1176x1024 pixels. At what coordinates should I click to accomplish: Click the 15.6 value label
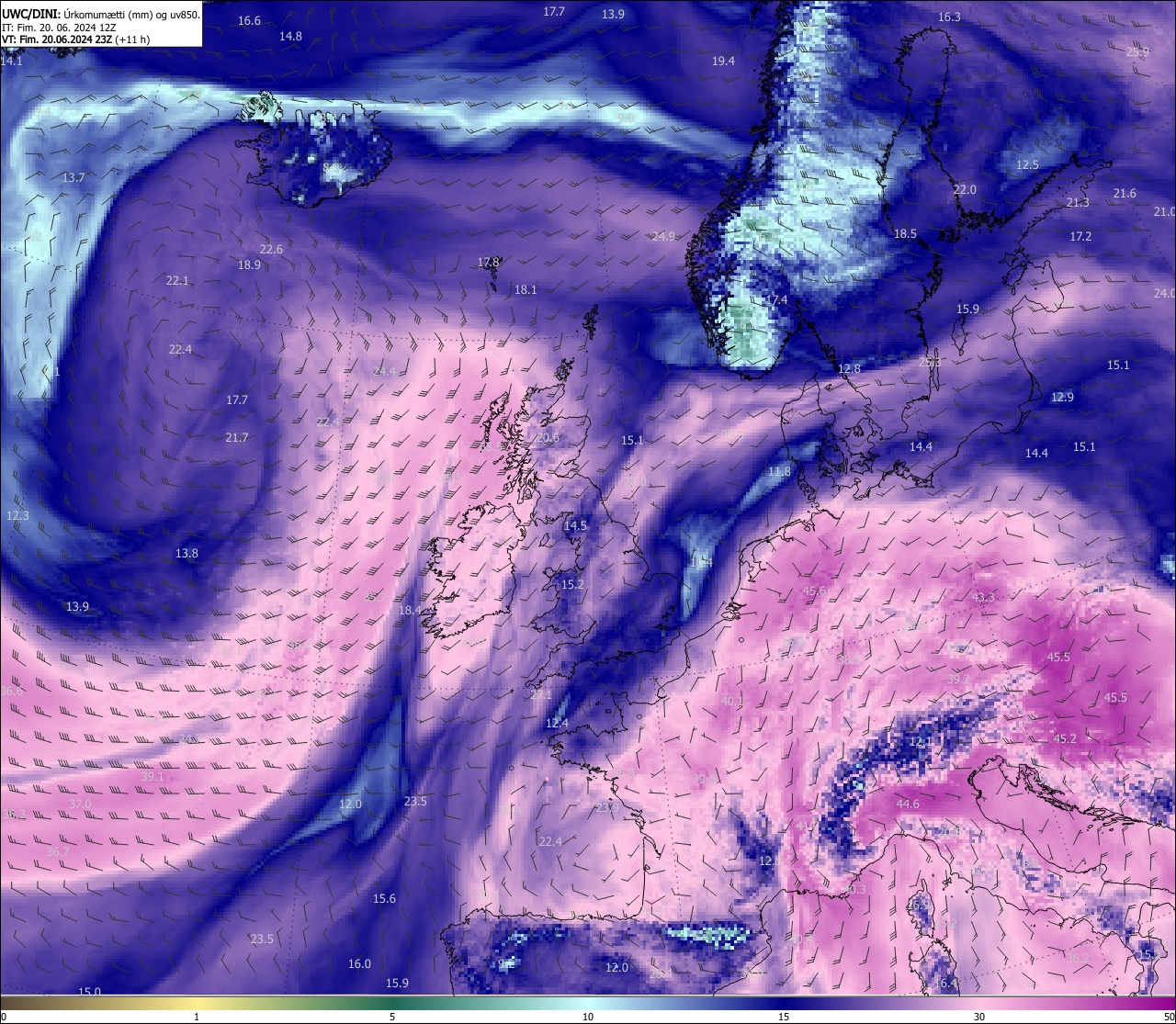pyautogui.click(x=384, y=898)
